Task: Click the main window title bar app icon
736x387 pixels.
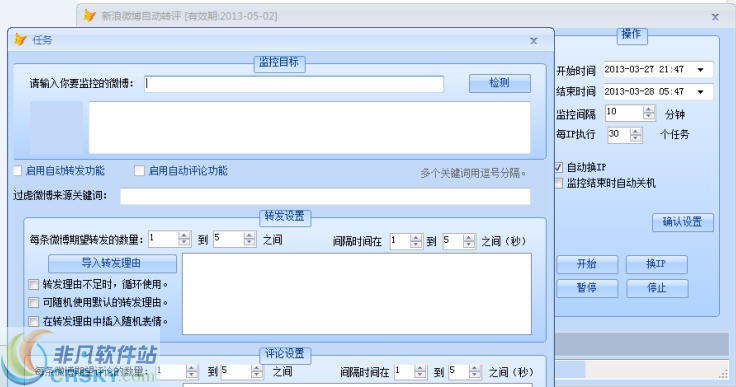Action: click(x=89, y=16)
